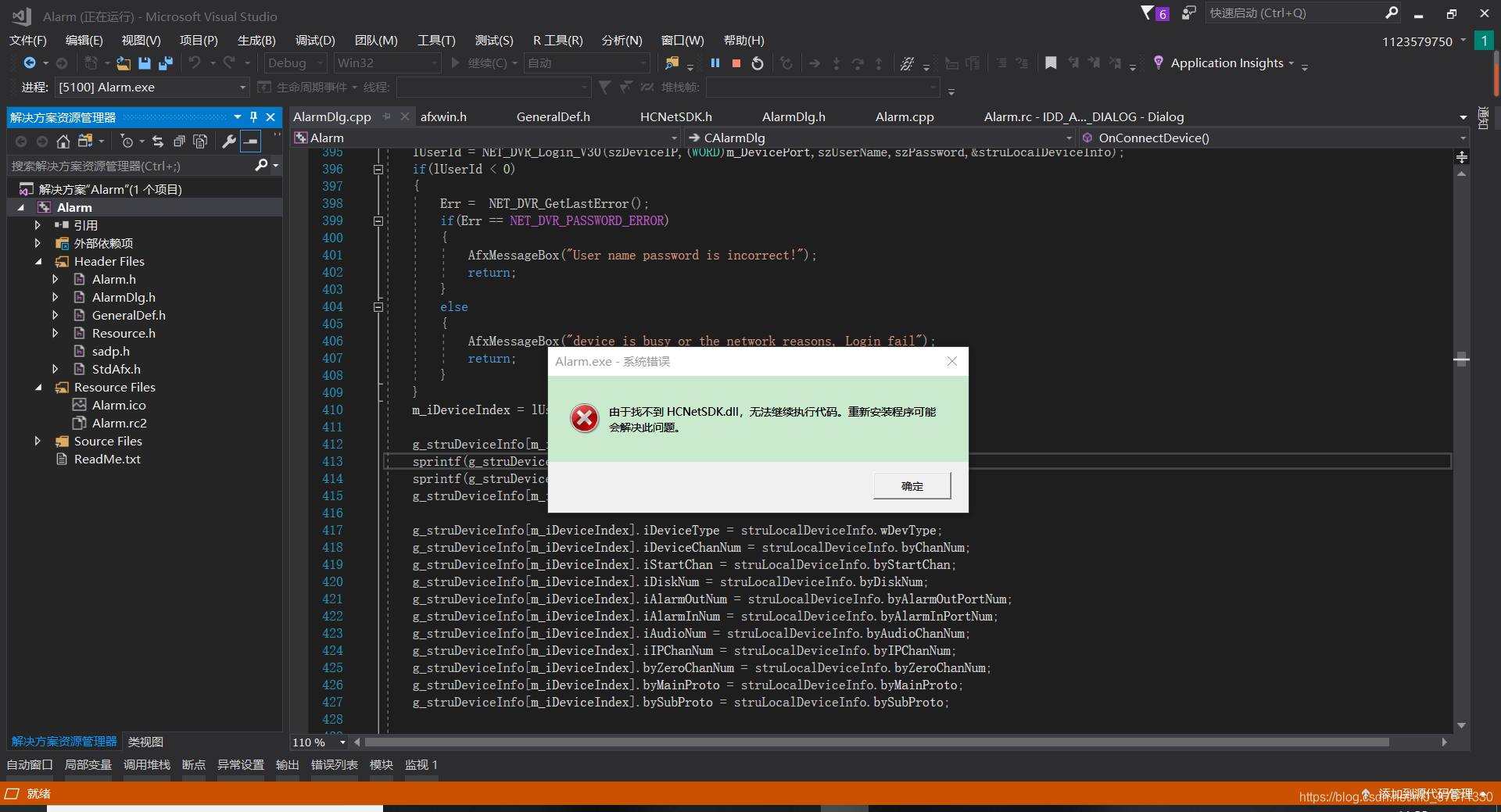Open Properties with the wrench icon

tap(229, 141)
